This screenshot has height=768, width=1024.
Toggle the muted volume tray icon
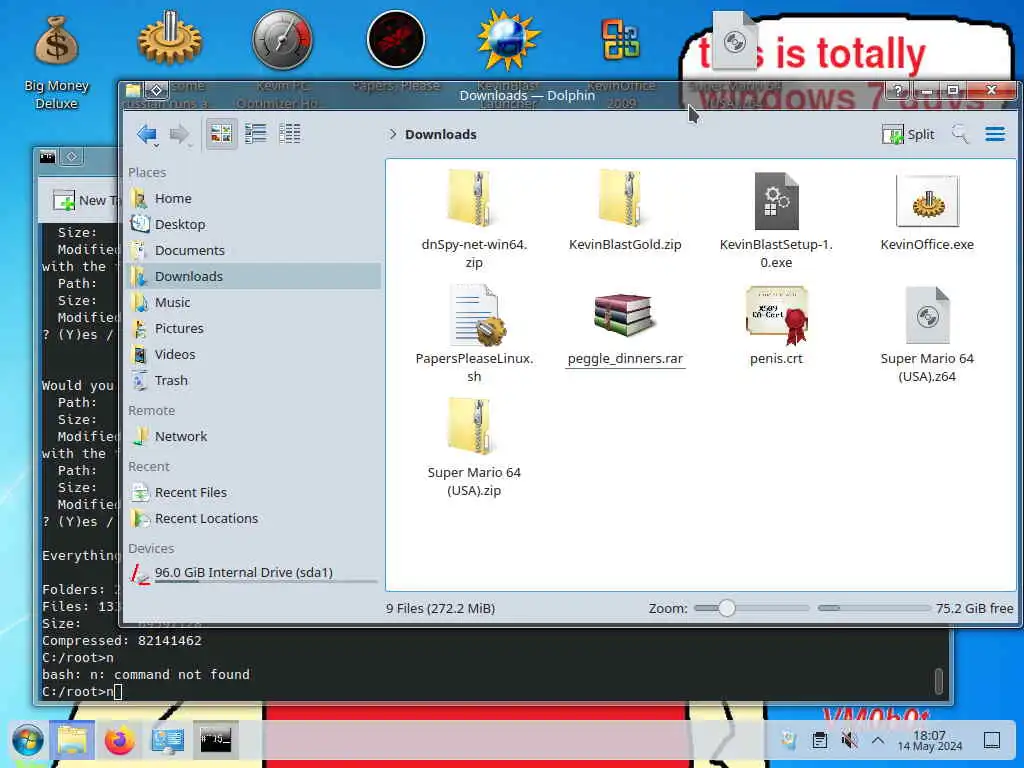coord(849,740)
